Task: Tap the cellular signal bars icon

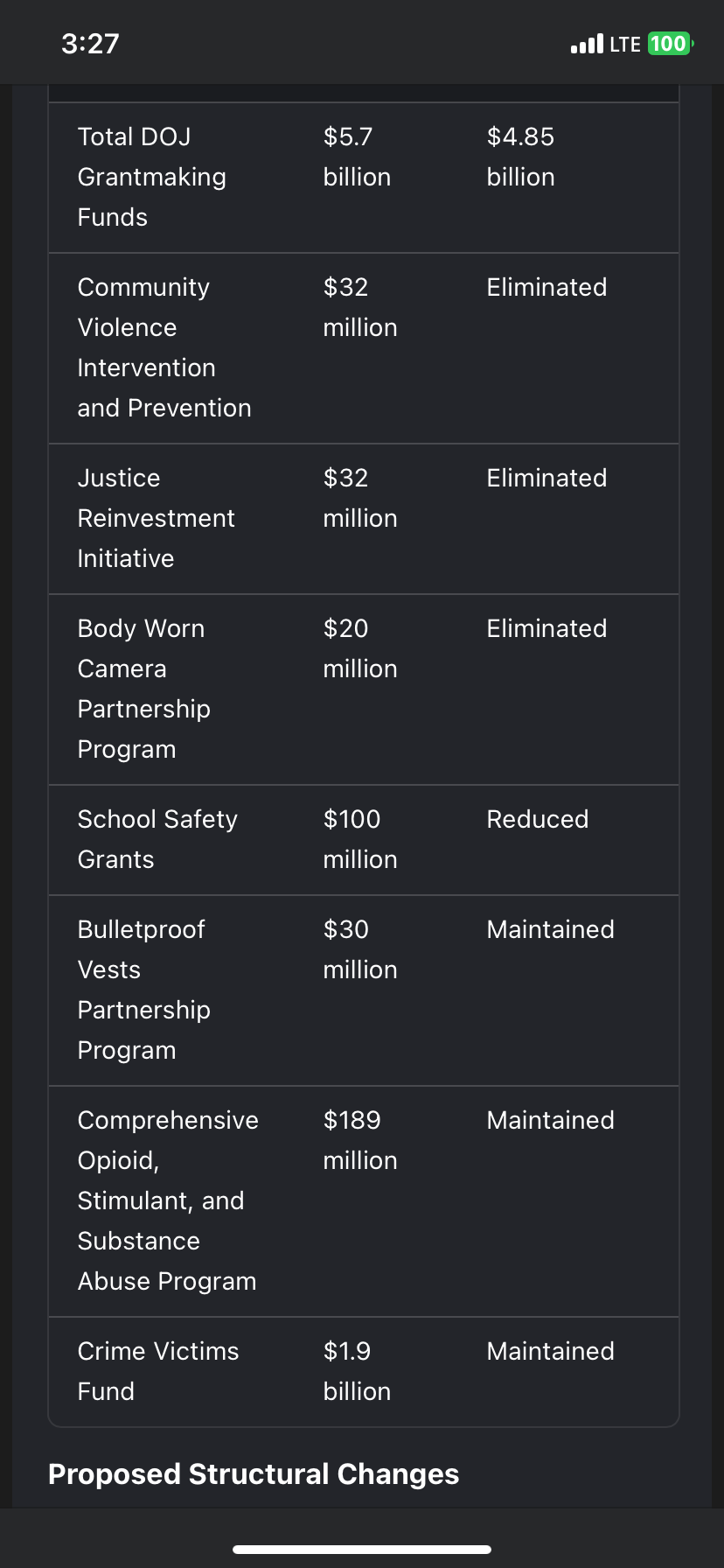Action: coord(587,44)
